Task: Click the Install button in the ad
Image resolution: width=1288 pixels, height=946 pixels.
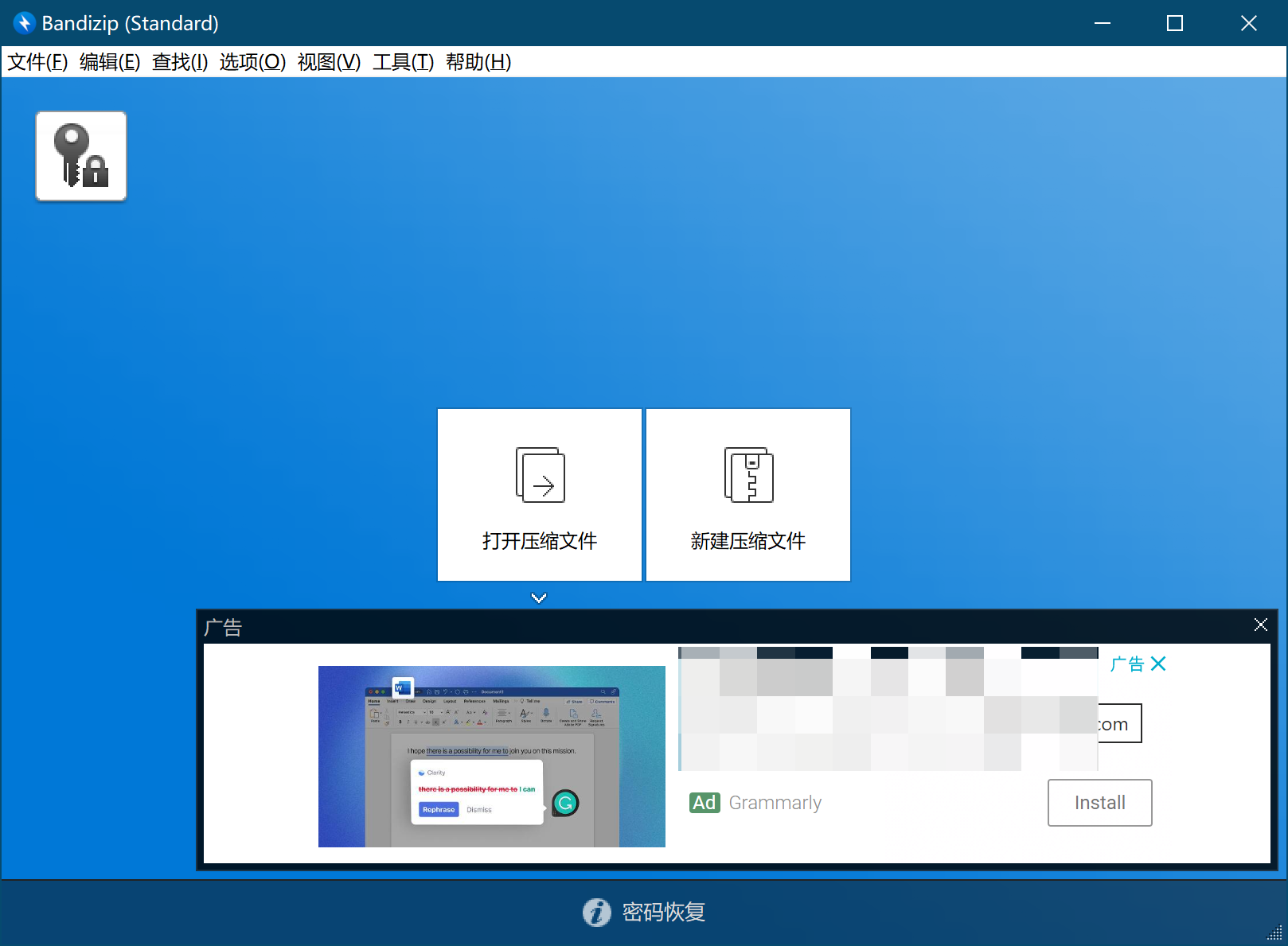Action: 1099,803
